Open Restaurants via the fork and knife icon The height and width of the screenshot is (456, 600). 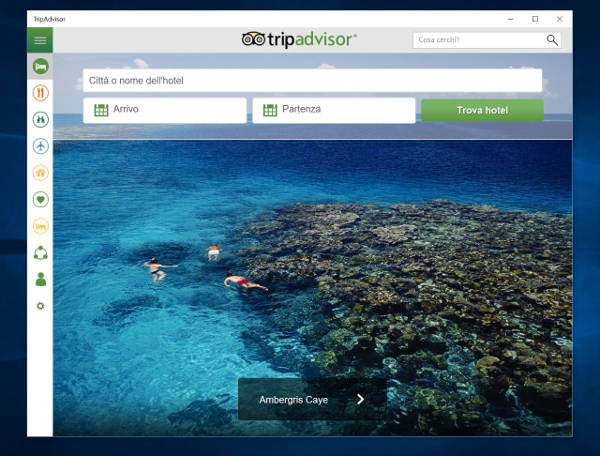[x=40, y=93]
